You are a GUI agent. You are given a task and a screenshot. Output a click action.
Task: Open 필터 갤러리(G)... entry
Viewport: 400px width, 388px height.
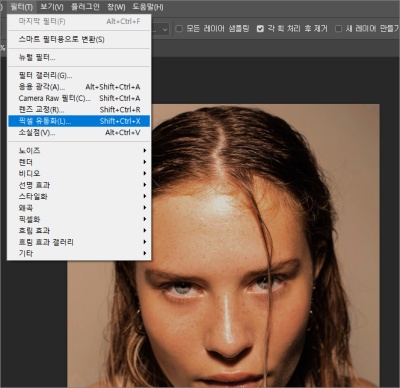tap(79, 76)
